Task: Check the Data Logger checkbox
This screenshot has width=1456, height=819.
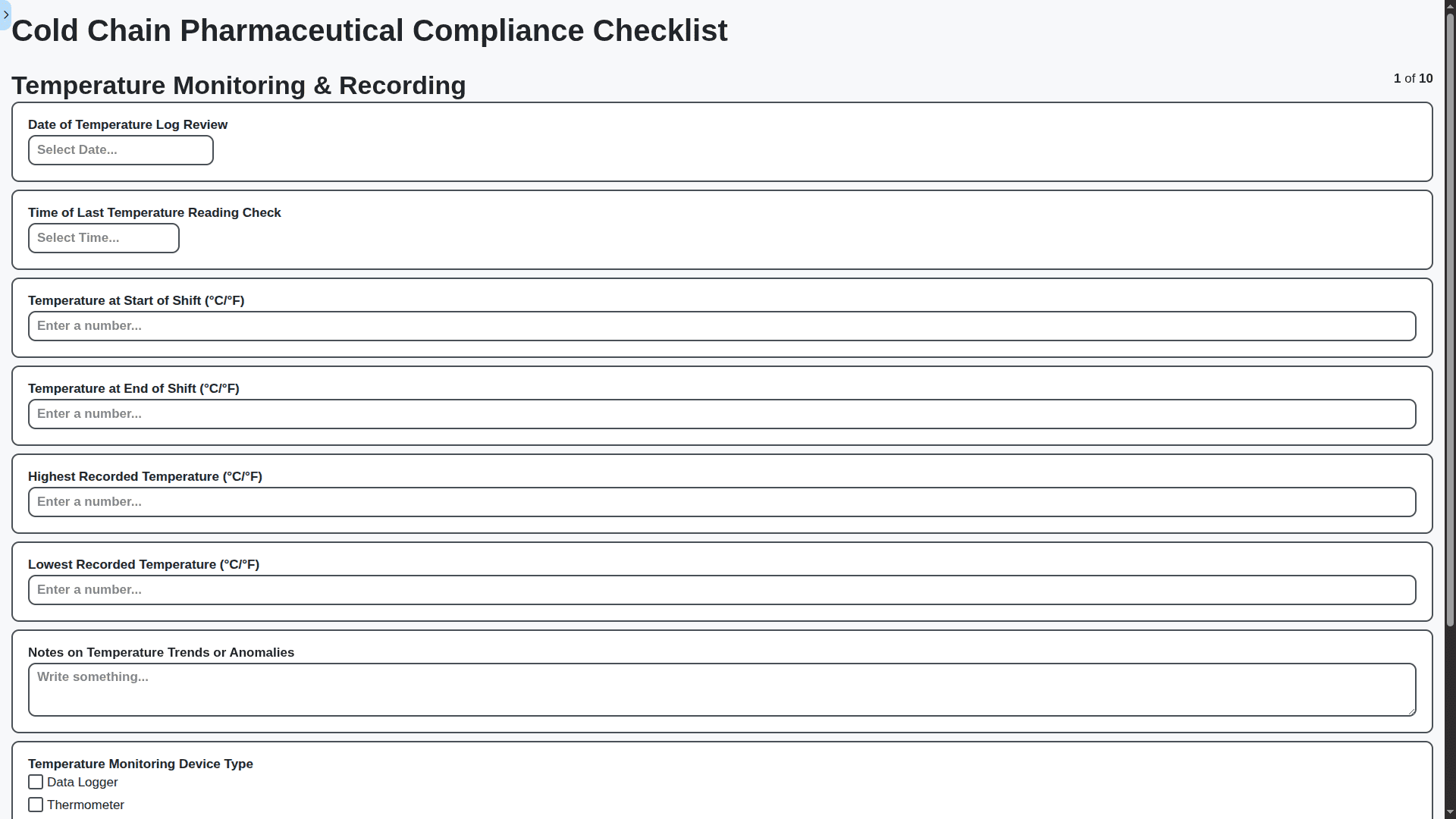Action: (x=35, y=781)
